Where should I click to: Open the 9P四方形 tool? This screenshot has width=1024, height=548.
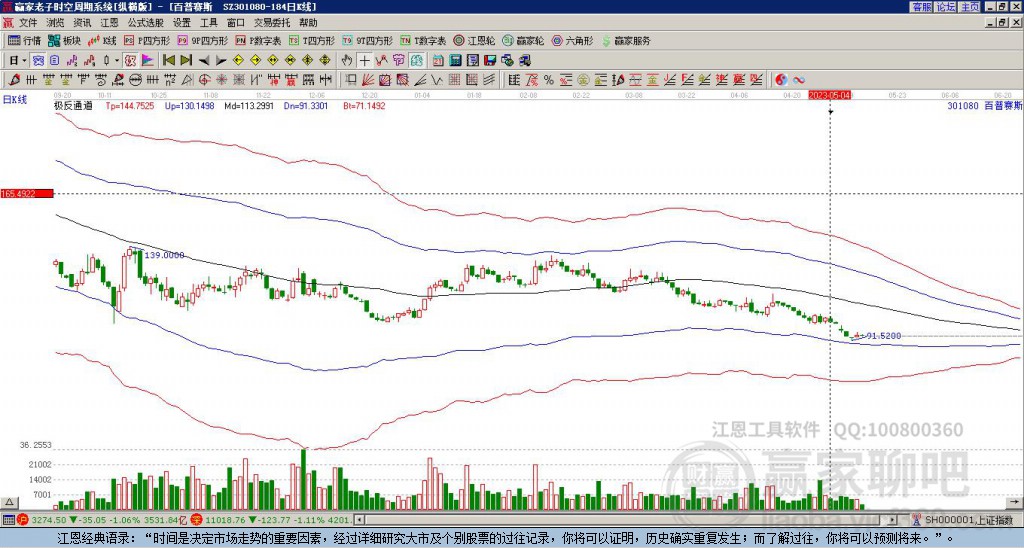pos(202,40)
